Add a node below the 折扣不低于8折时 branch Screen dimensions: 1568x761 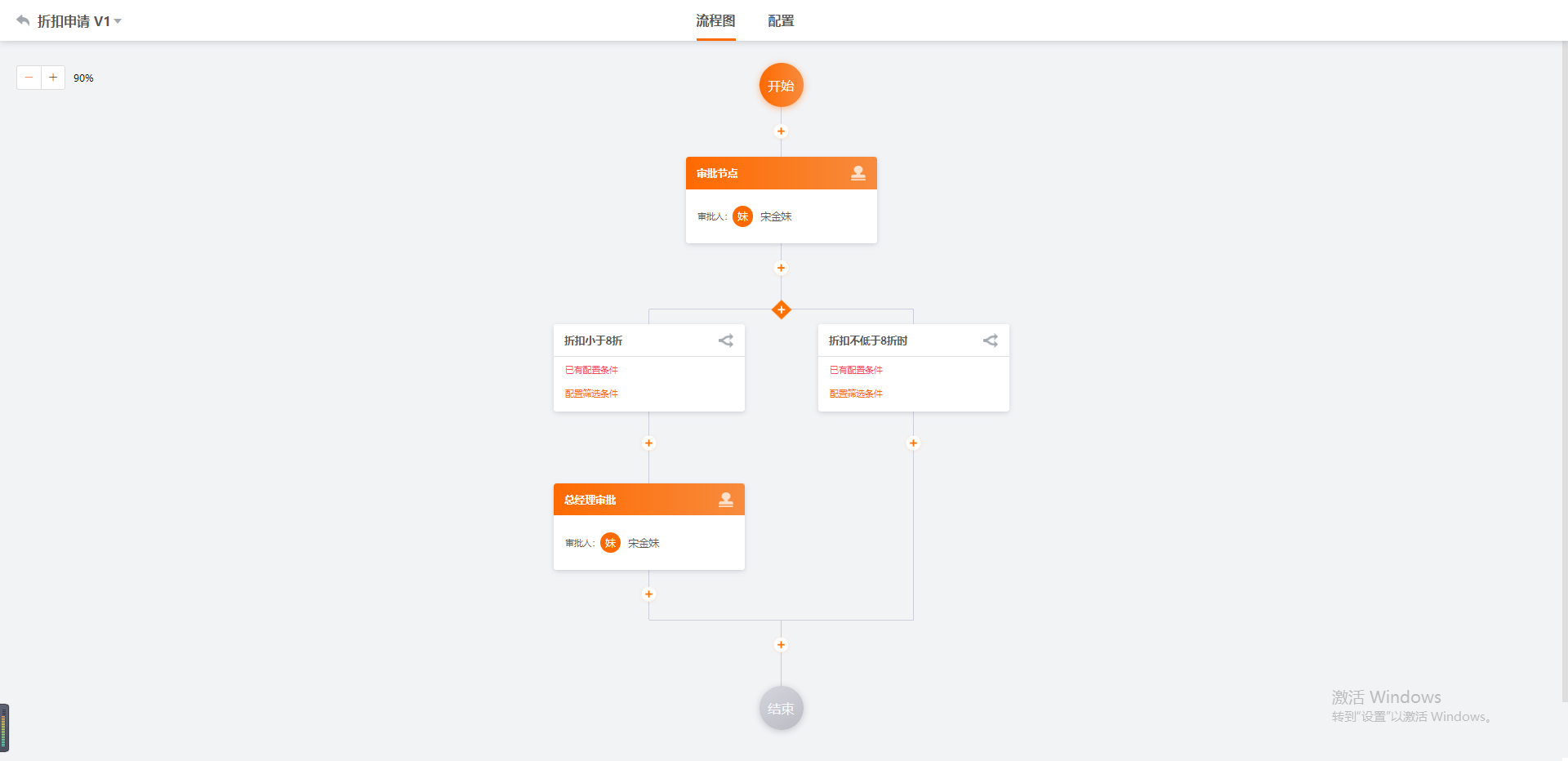(913, 443)
